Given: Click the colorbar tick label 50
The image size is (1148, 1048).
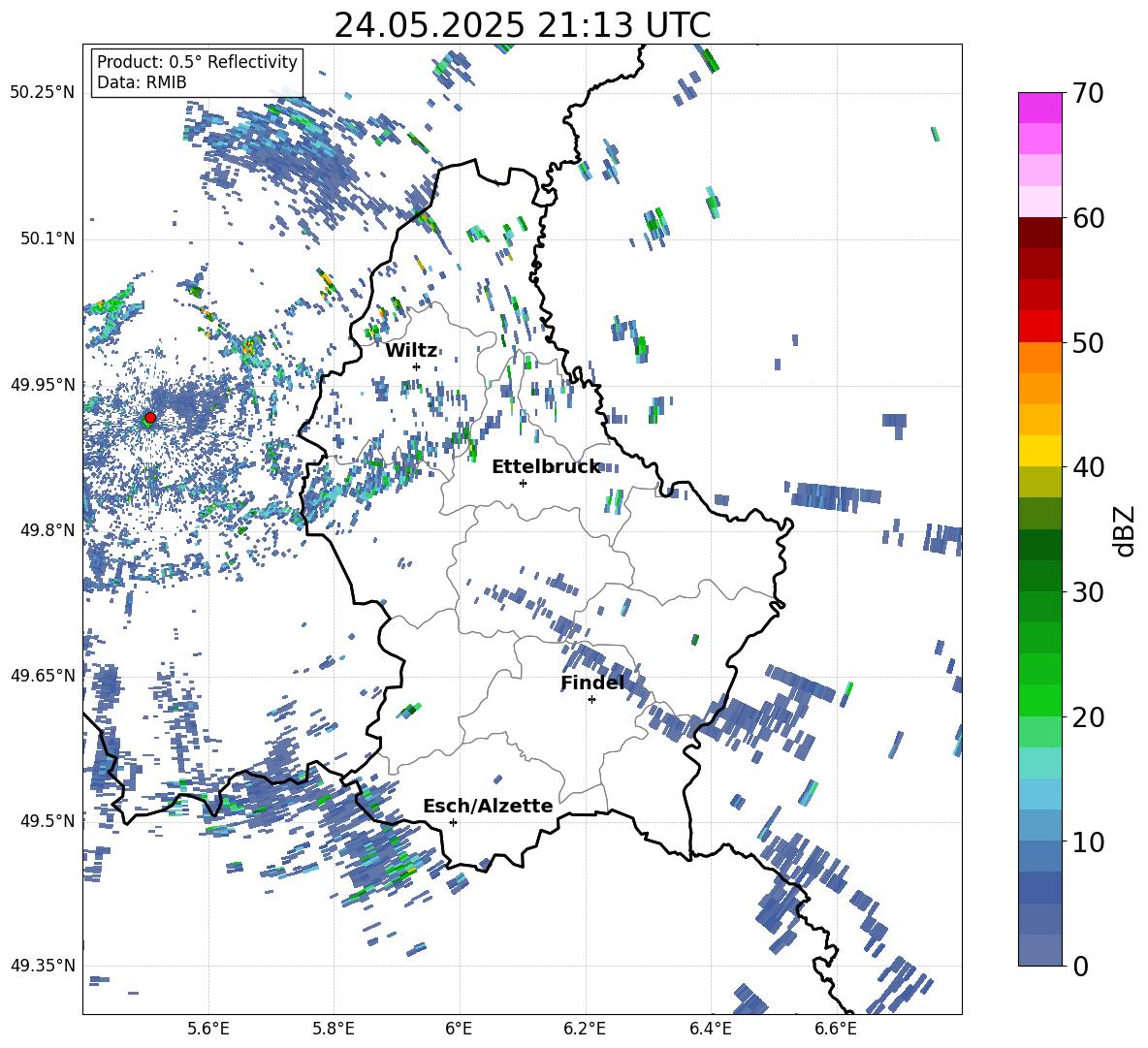Looking at the screenshot, I should 1088,342.
